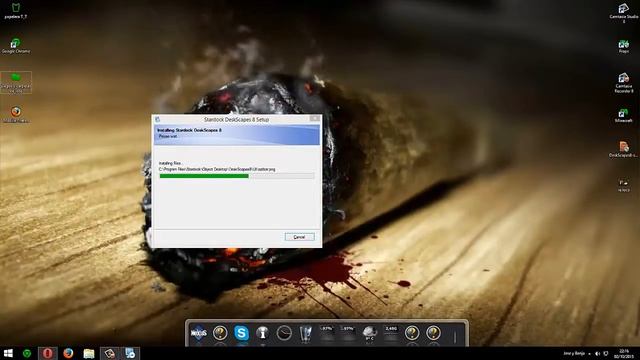Viewport: 640px width, 360px height.
Task: Open the weather widget in the dock
Action: click(x=369, y=333)
